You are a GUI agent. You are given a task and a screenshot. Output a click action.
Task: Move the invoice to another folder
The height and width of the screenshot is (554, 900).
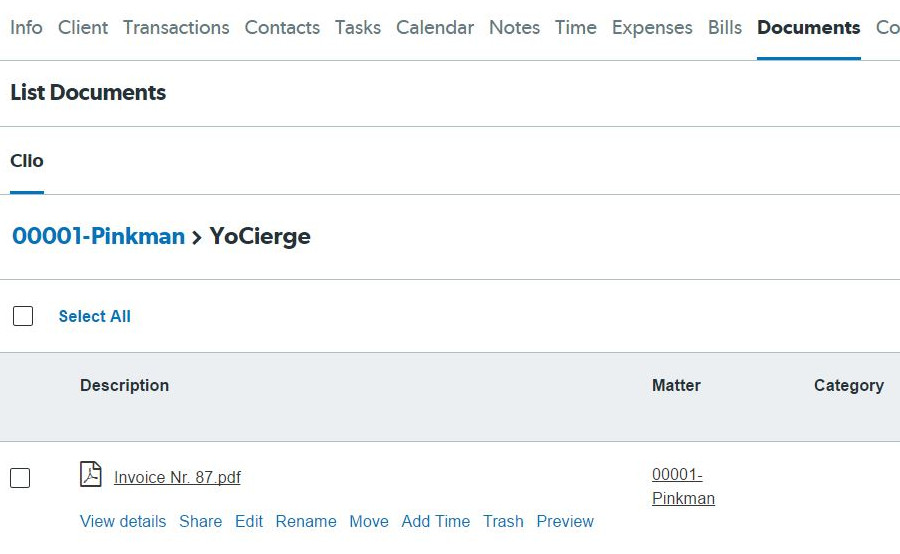click(x=369, y=521)
